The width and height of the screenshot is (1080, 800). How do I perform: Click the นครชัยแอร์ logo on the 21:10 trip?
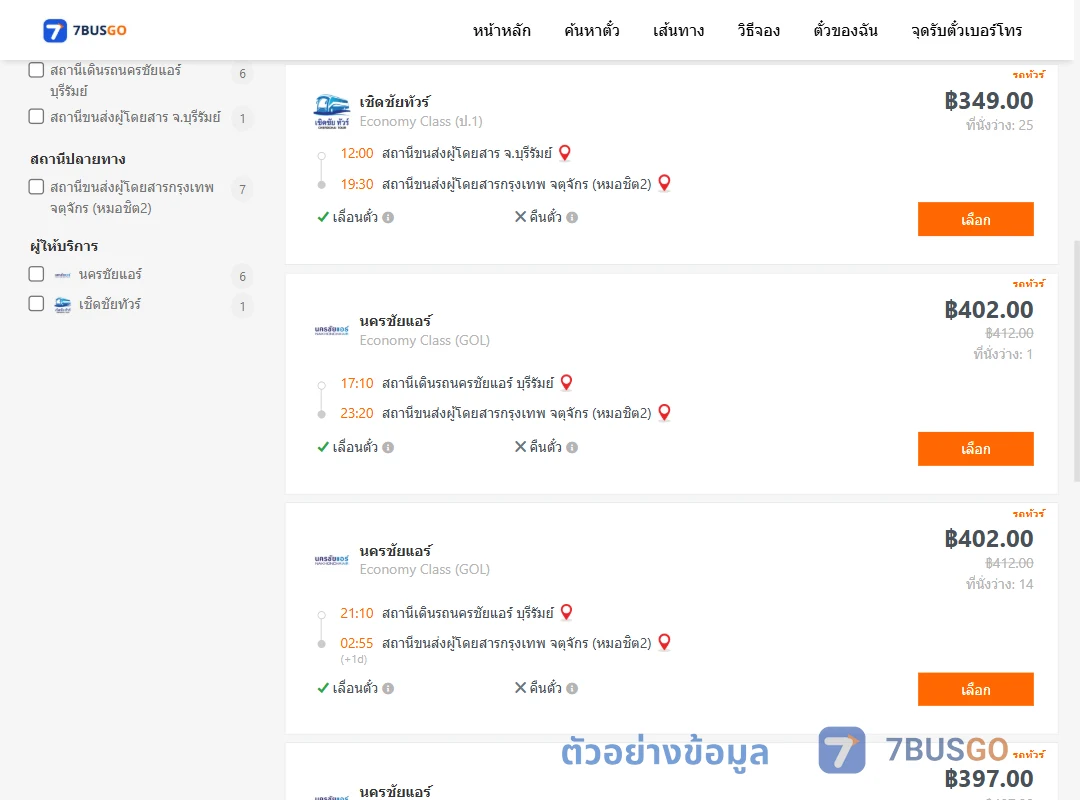[x=331, y=560]
